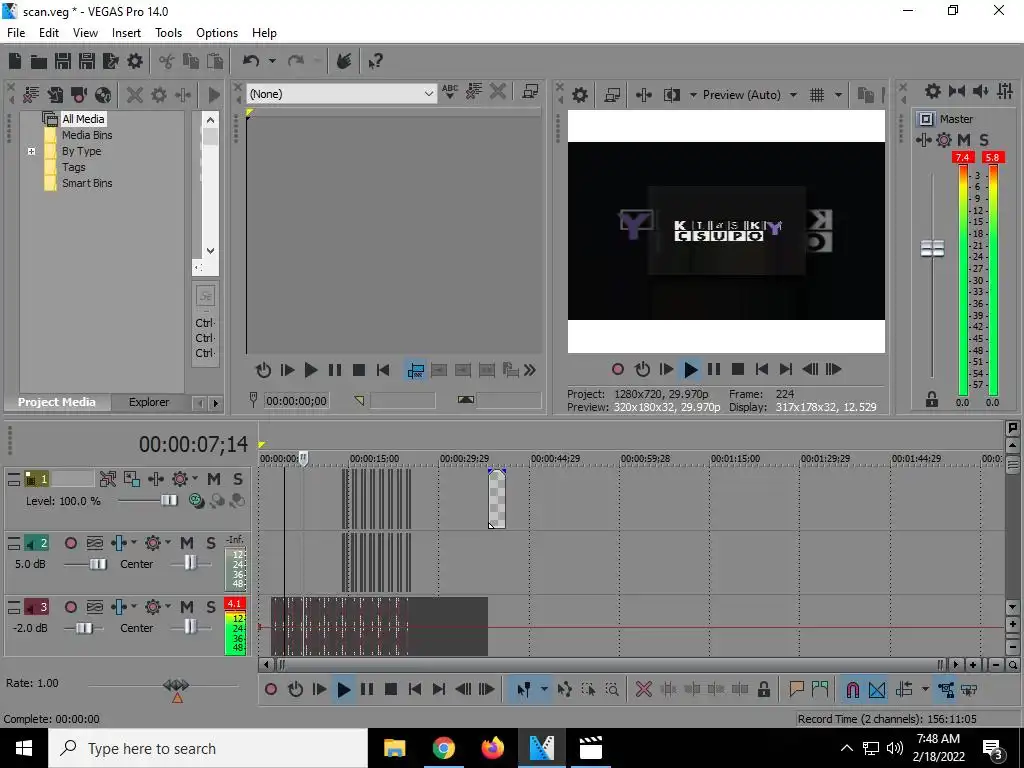This screenshot has width=1024, height=768.
Task: Click the Cut scissors icon
Action: tap(167, 61)
